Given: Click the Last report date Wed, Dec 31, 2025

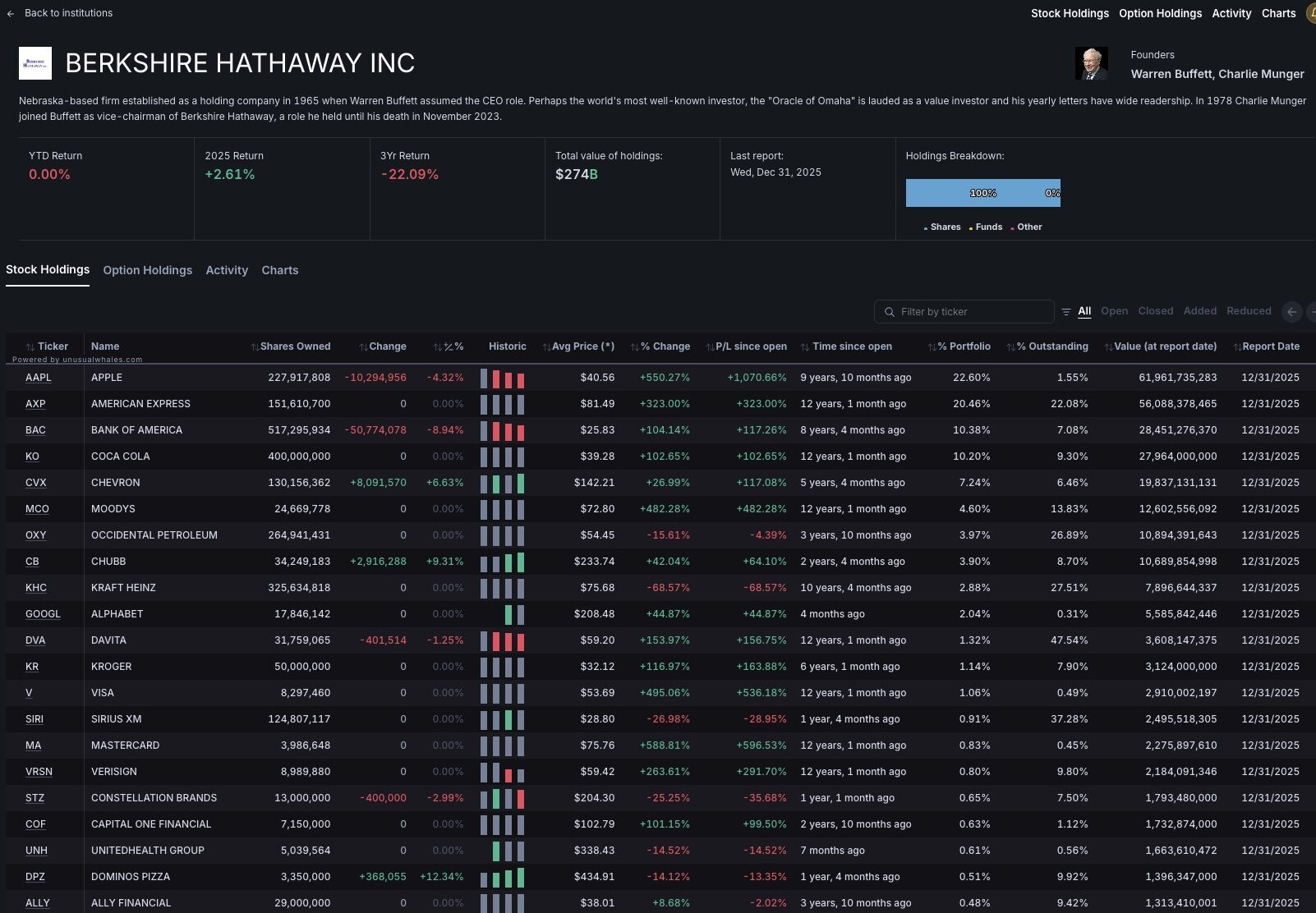Looking at the screenshot, I should [x=775, y=172].
